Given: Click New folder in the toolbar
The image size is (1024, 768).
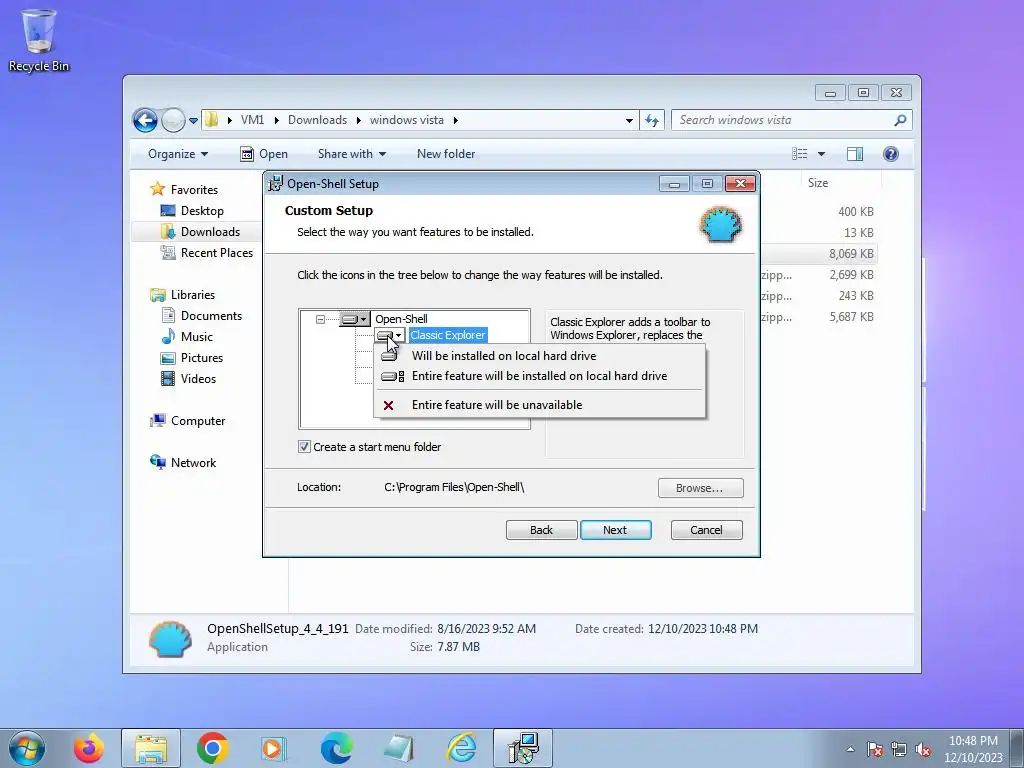Looking at the screenshot, I should click(446, 154).
